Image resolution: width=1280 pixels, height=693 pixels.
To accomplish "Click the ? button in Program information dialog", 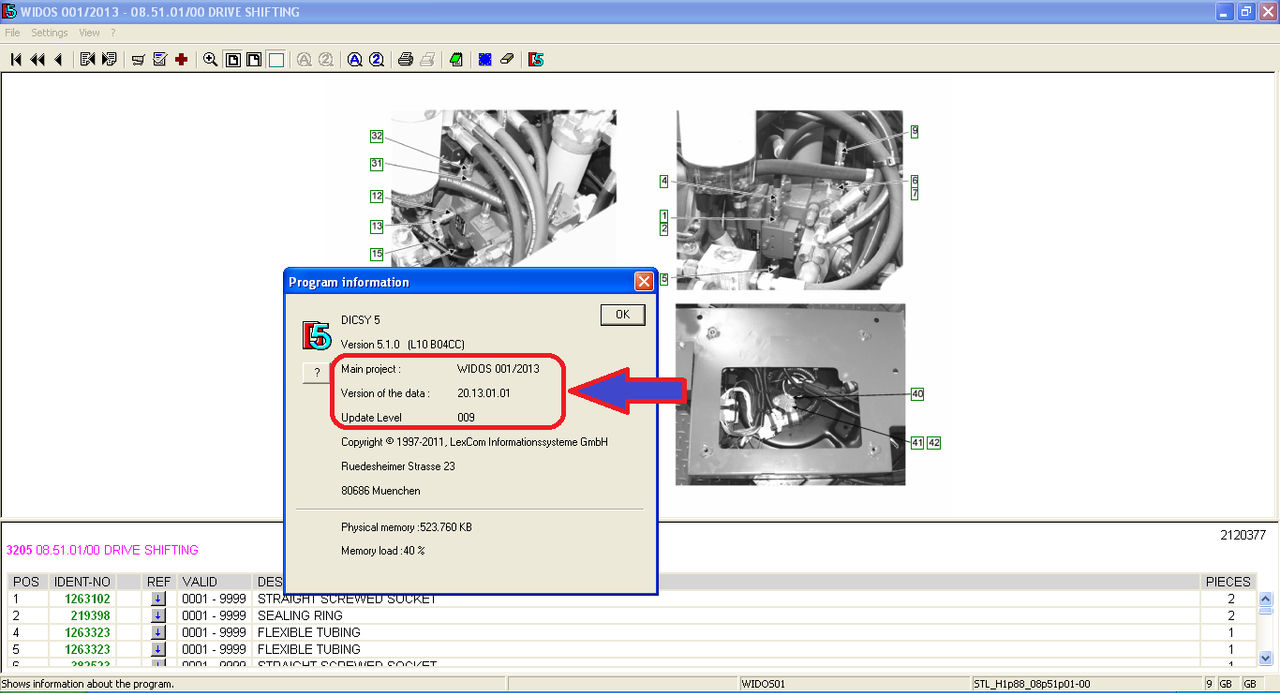I will (317, 372).
